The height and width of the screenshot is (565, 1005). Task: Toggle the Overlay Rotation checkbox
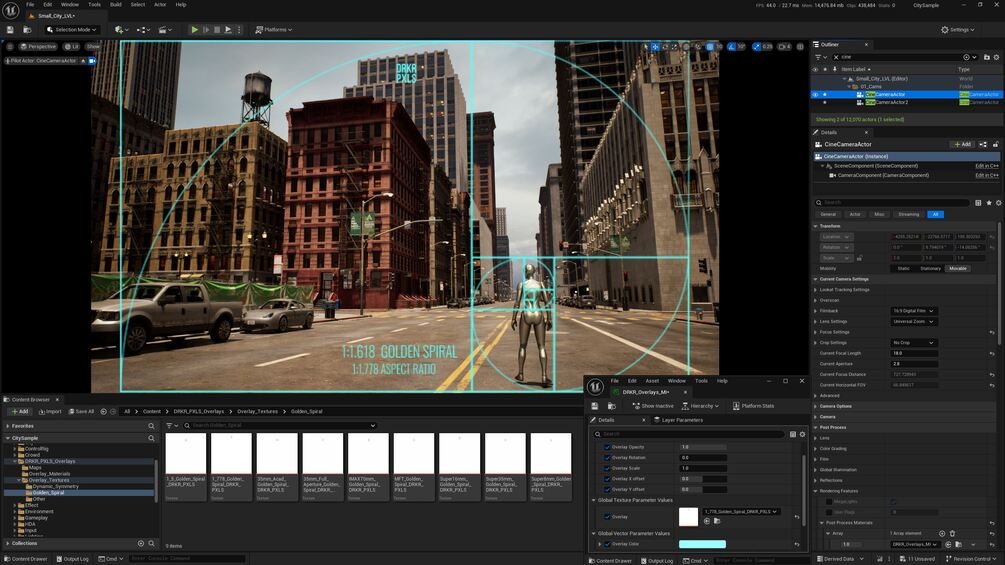[x=607, y=458]
